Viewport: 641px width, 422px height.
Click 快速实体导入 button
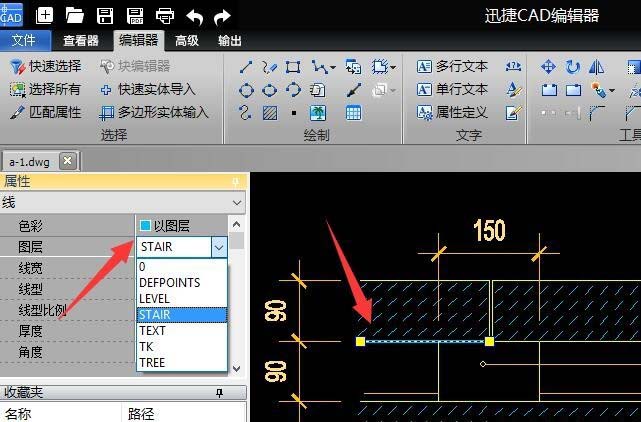(x=148, y=89)
